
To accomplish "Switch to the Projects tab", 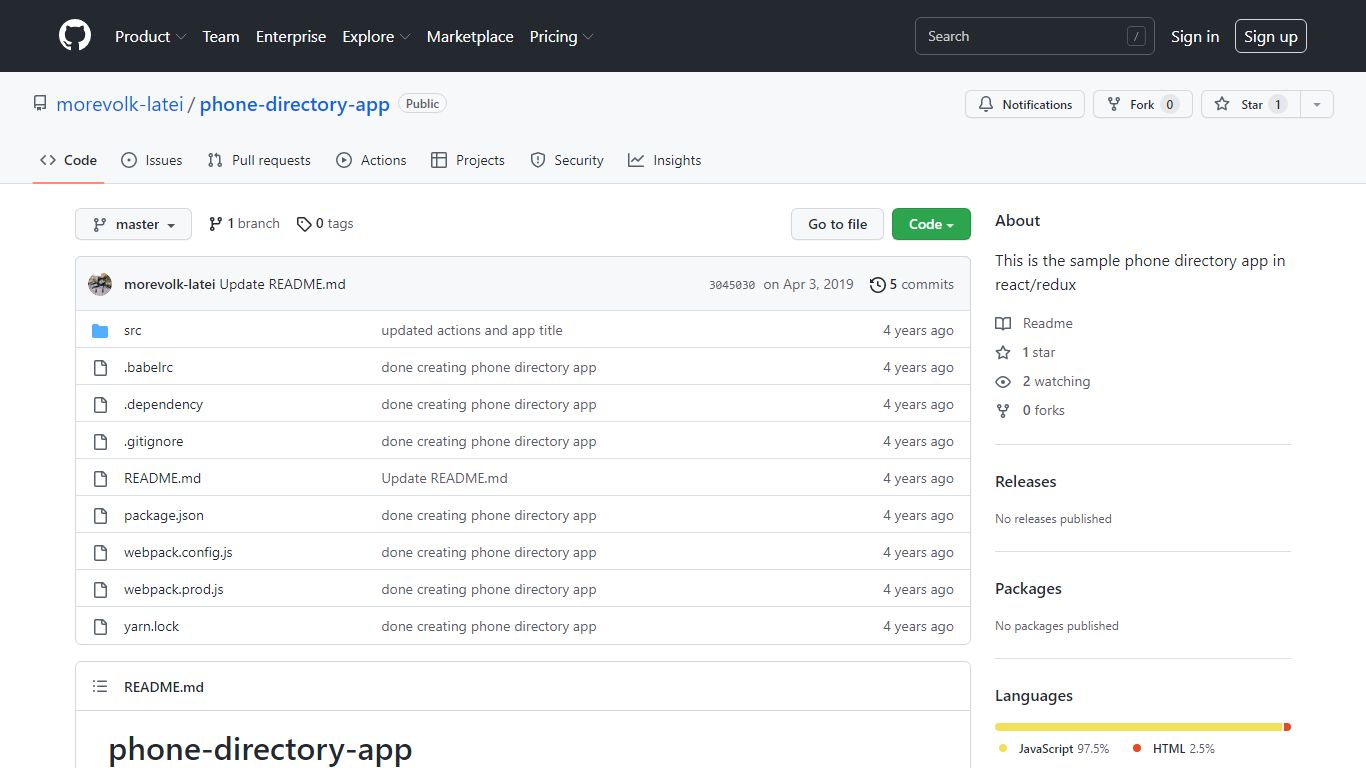I will pos(468,160).
